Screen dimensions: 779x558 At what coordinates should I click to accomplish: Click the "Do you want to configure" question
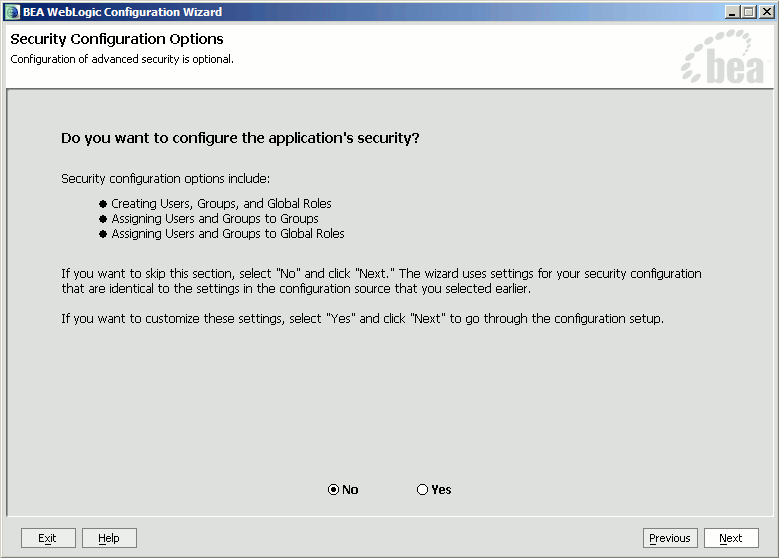(x=240, y=138)
